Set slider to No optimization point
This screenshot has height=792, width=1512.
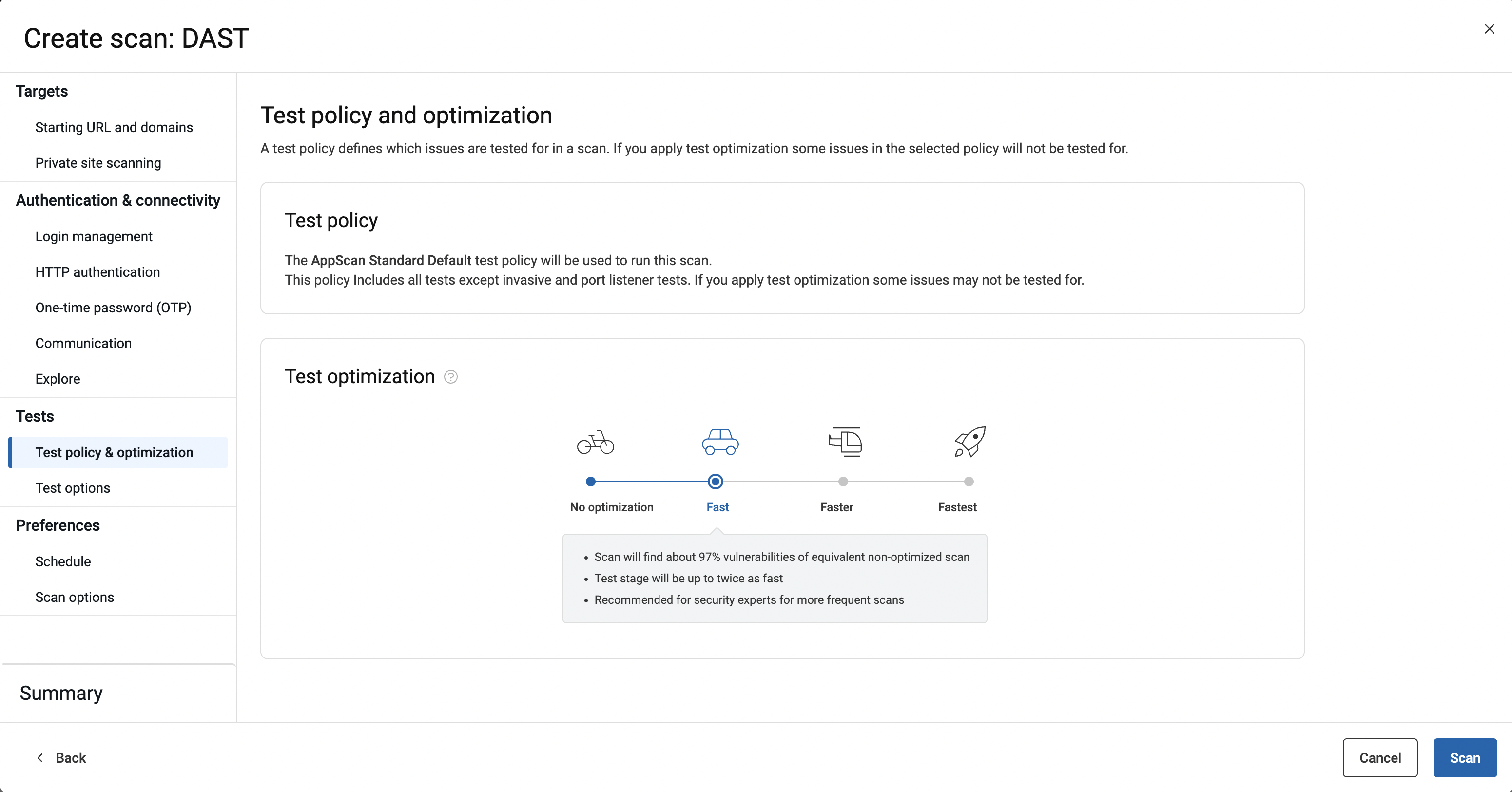(x=591, y=482)
